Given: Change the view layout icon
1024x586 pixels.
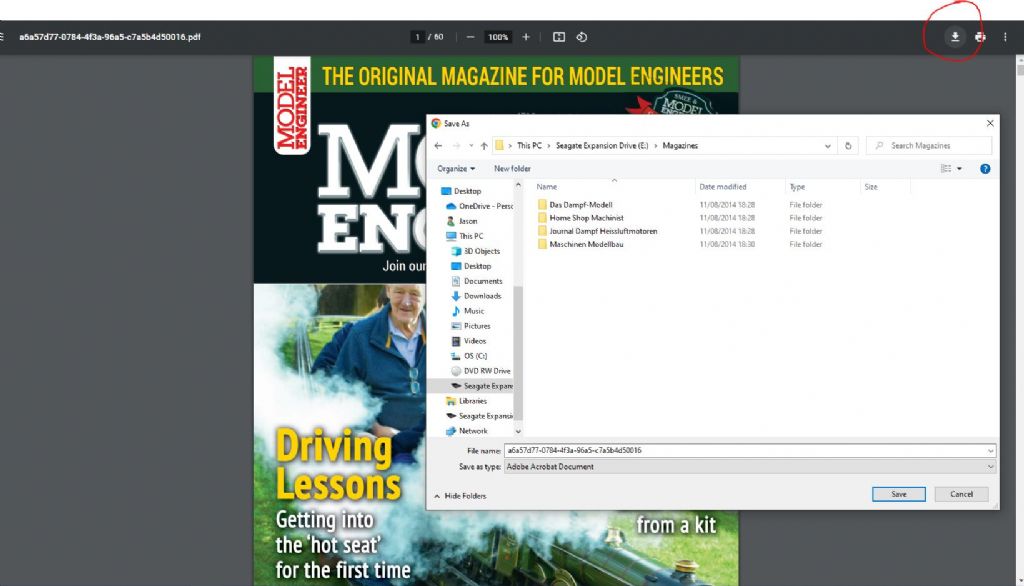Looking at the screenshot, I should (946, 169).
